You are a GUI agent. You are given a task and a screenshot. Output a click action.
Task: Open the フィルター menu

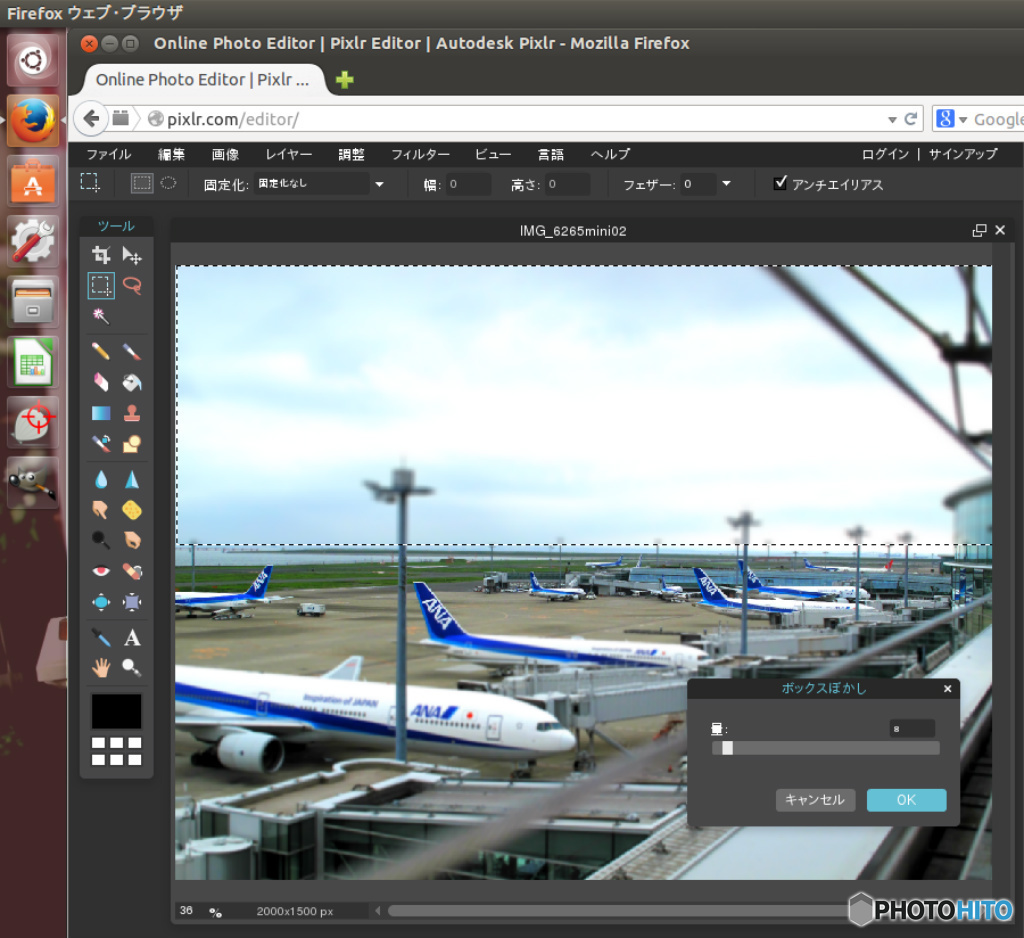point(420,154)
